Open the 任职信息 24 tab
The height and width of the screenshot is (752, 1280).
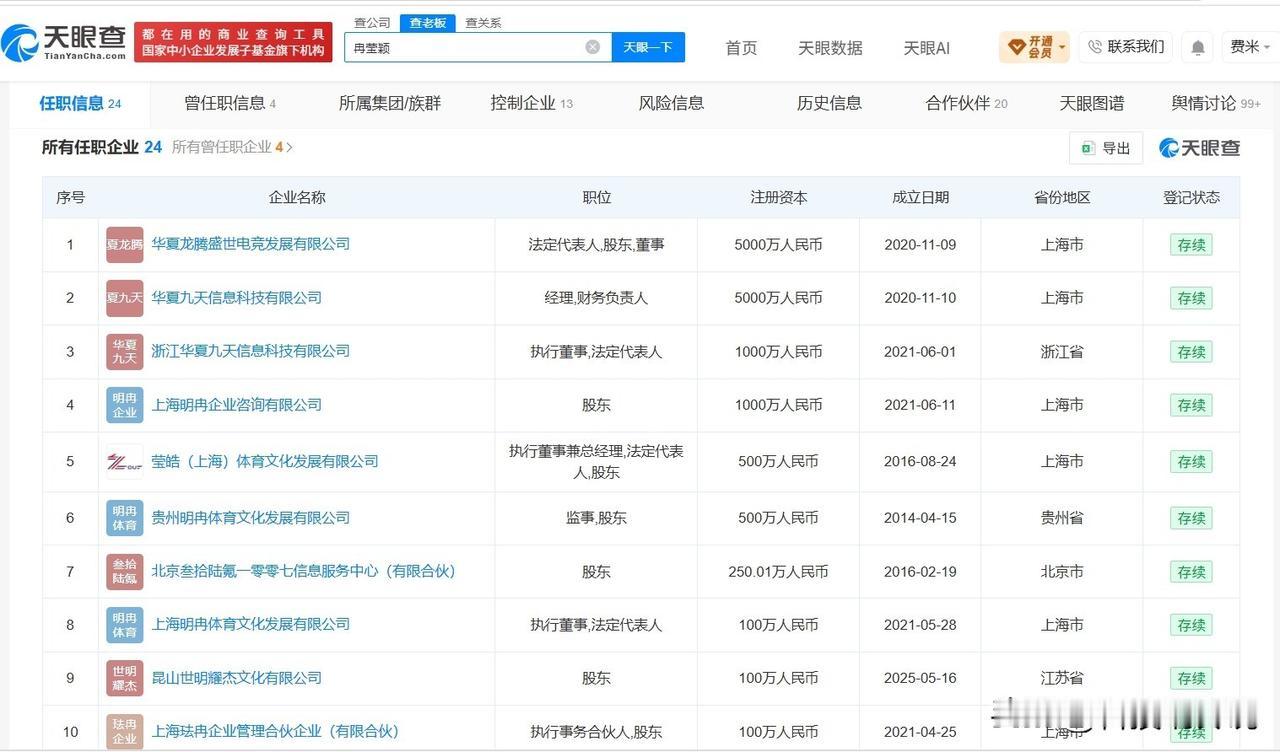(x=80, y=103)
